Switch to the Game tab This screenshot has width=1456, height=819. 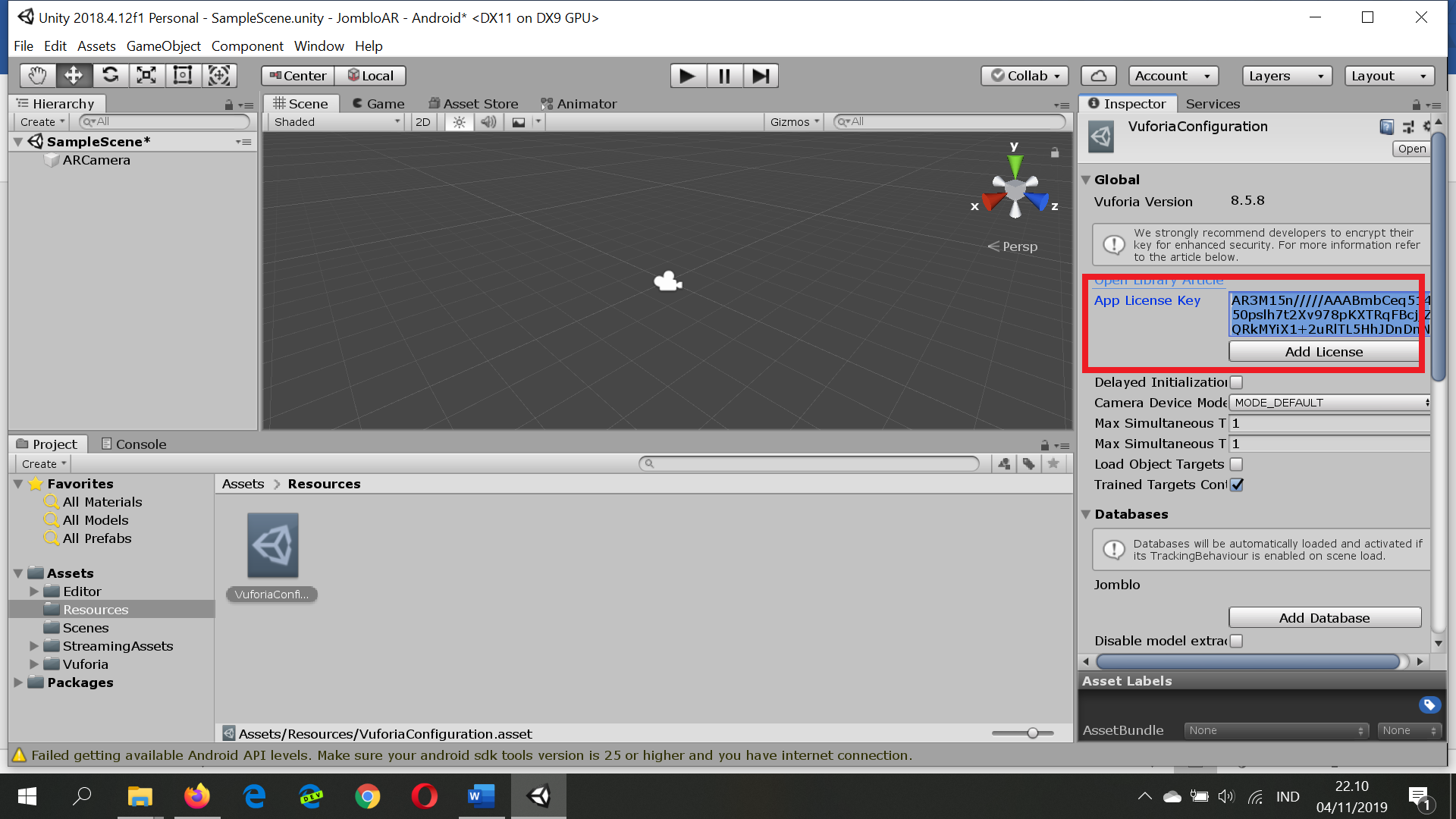click(378, 104)
